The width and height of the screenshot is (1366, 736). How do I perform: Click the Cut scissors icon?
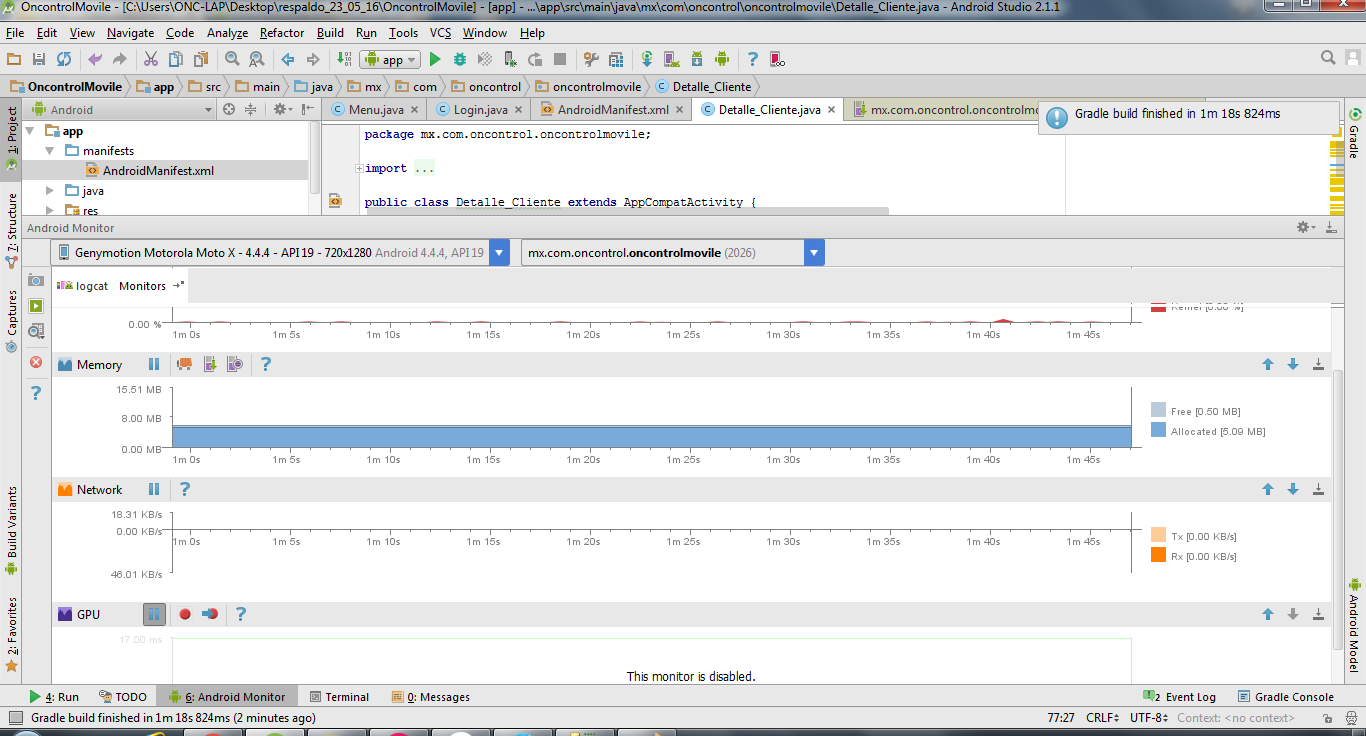pyautogui.click(x=151, y=60)
